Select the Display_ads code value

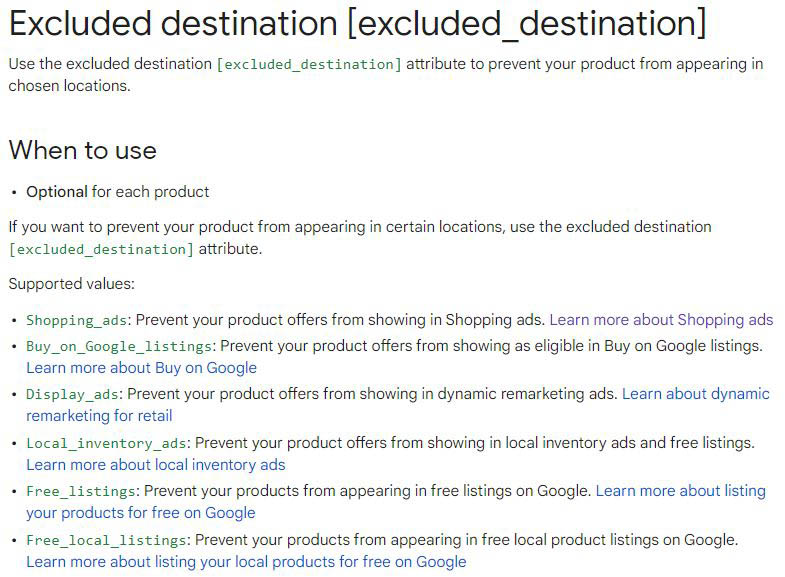tap(73, 394)
